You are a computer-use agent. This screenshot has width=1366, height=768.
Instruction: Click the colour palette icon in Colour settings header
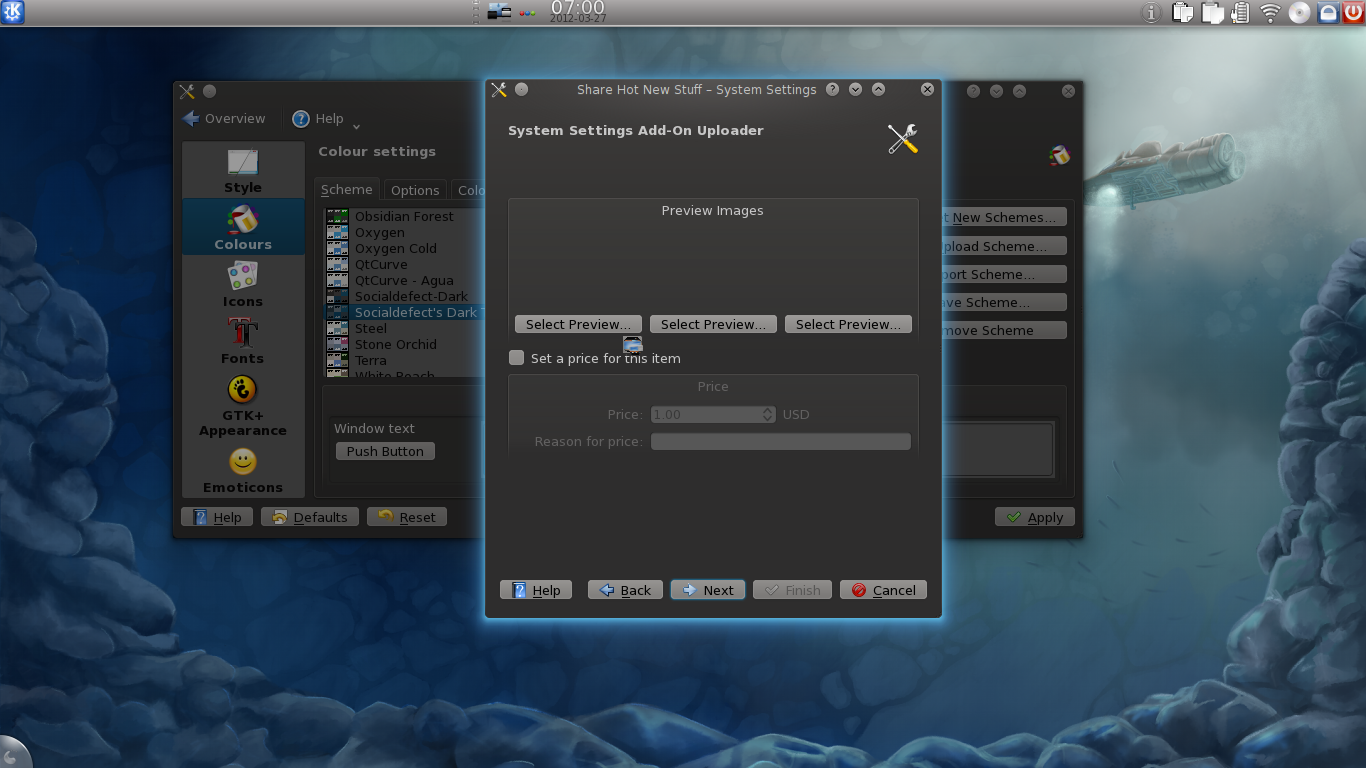(x=1060, y=155)
